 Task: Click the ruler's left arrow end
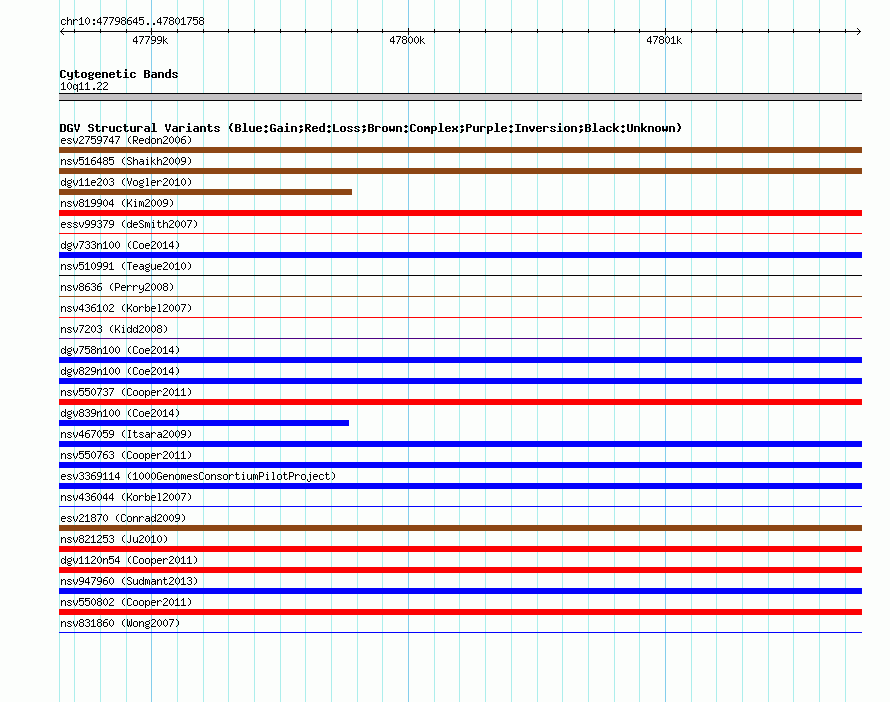pyautogui.click(x=62, y=31)
